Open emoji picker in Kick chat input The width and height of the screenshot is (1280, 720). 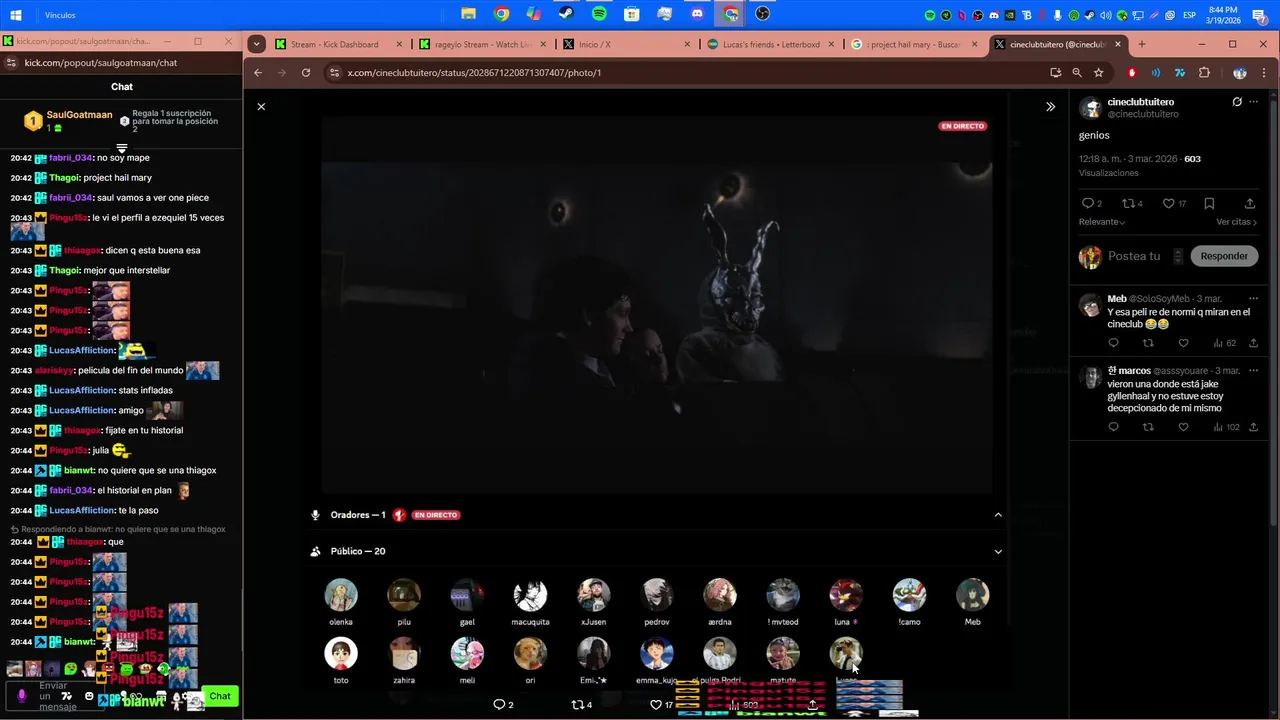tap(89, 696)
